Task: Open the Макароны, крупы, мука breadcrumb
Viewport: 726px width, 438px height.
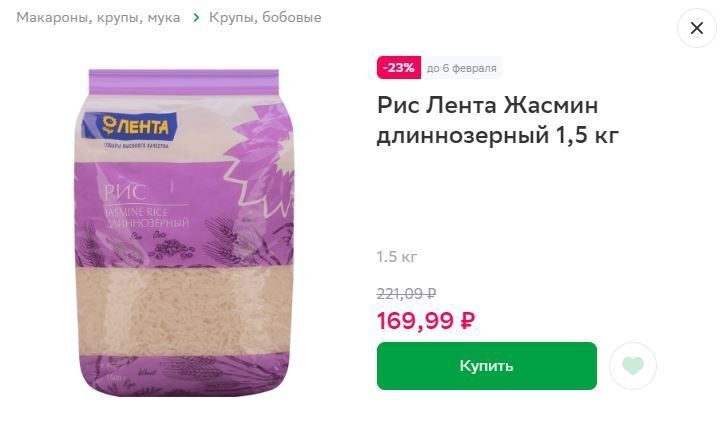Action: coord(98,18)
